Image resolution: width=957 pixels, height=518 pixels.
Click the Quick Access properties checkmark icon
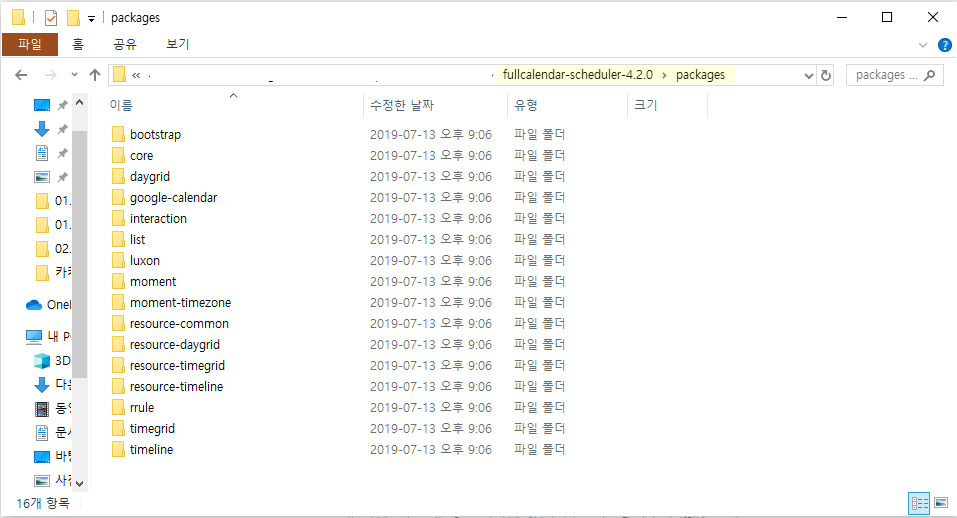pyautogui.click(x=51, y=18)
